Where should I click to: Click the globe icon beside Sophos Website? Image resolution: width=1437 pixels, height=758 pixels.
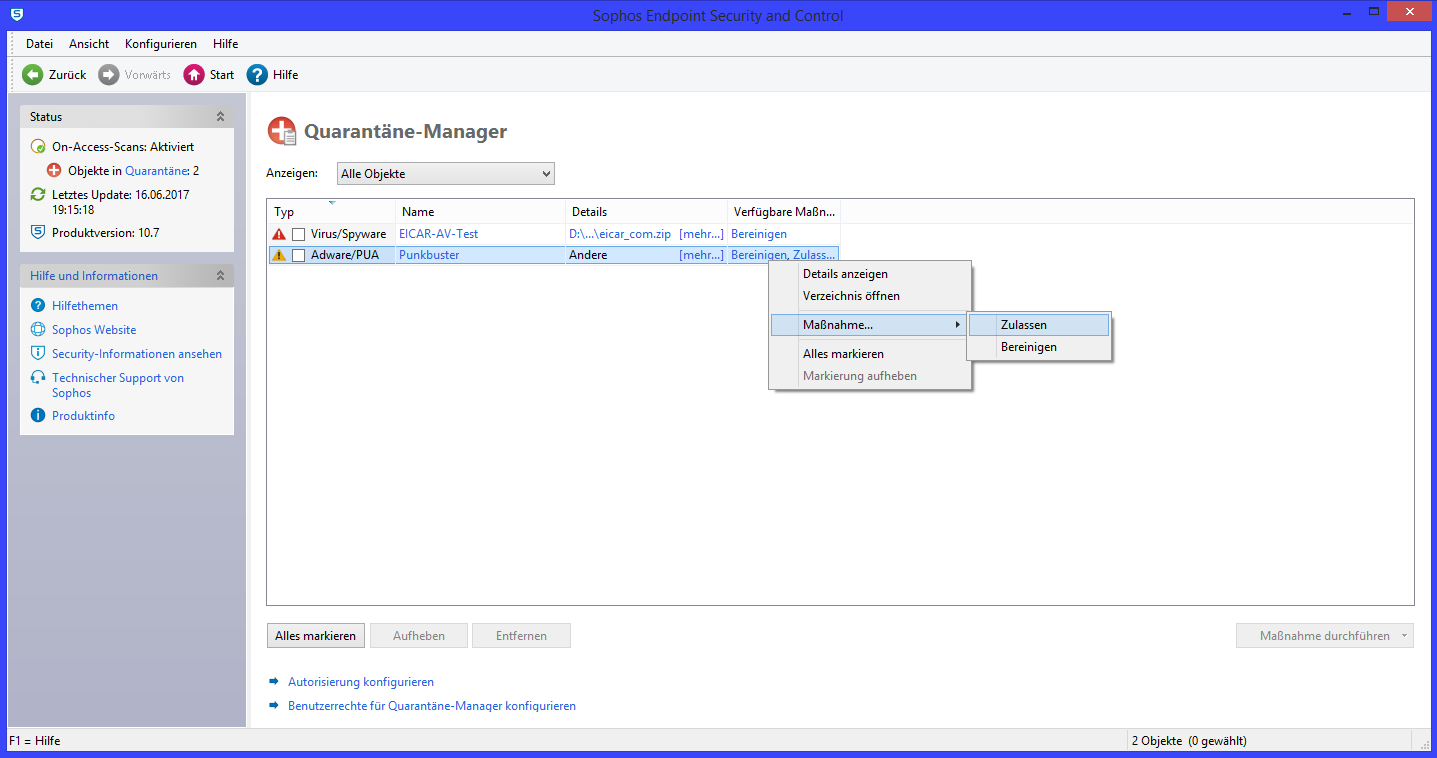38,330
